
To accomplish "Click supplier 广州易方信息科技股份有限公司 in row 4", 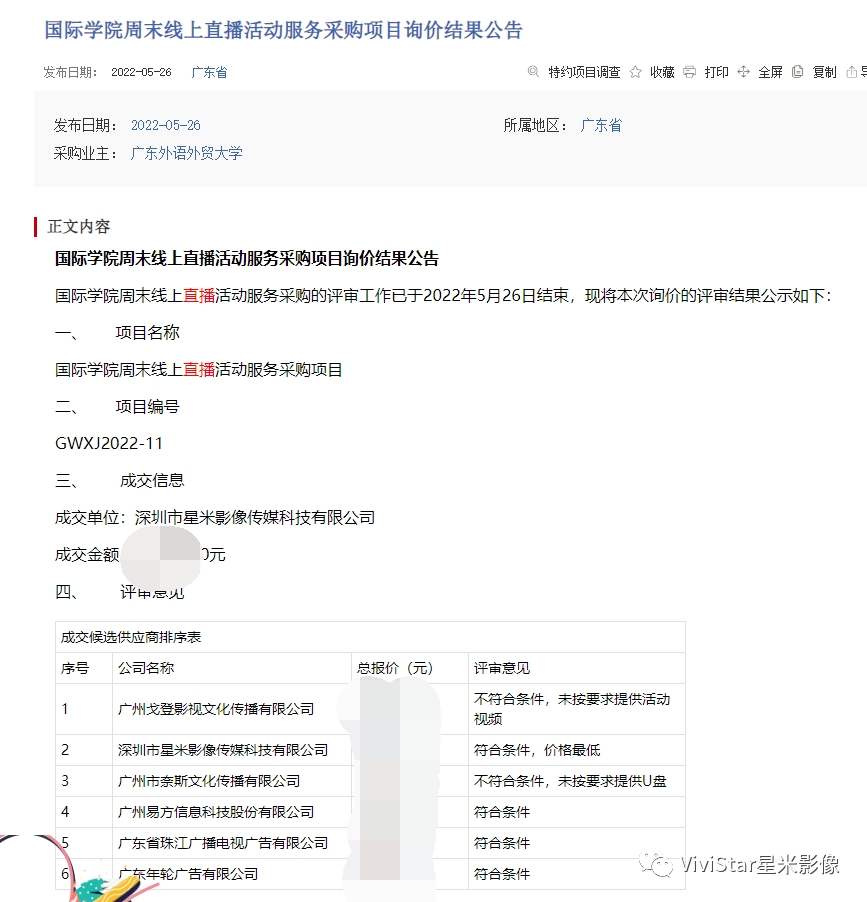I will (x=221, y=812).
